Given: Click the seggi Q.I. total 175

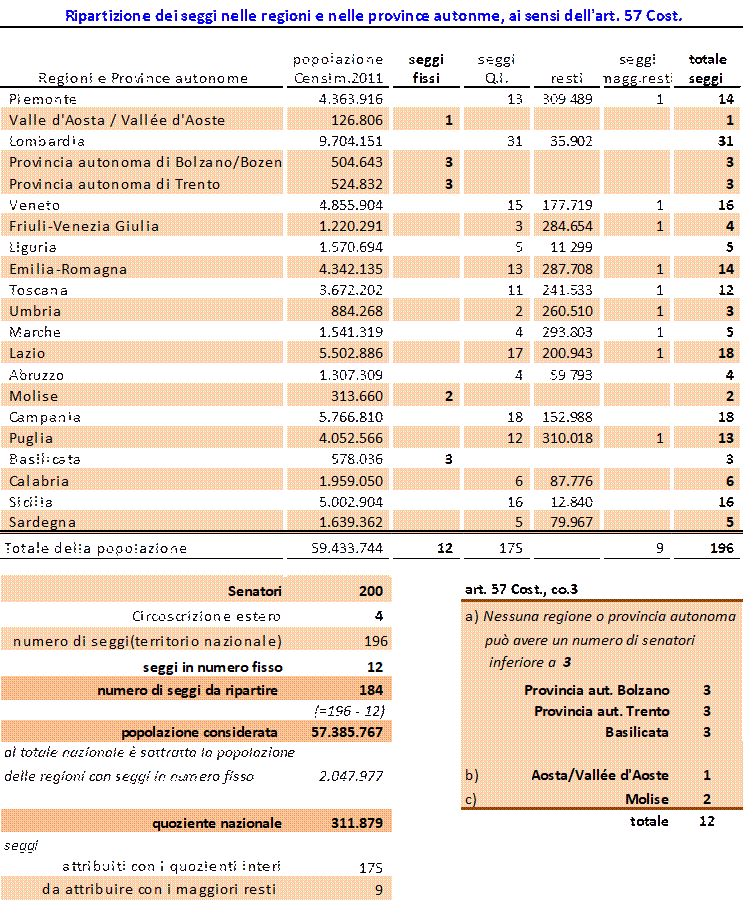Looking at the screenshot, I should [511, 548].
